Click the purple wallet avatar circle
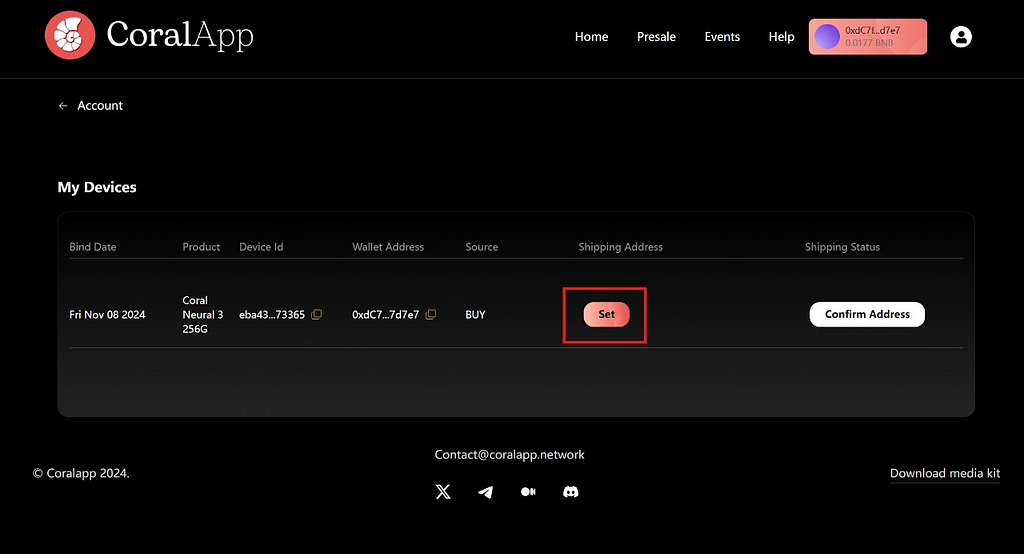This screenshot has width=1024, height=554. coord(827,37)
